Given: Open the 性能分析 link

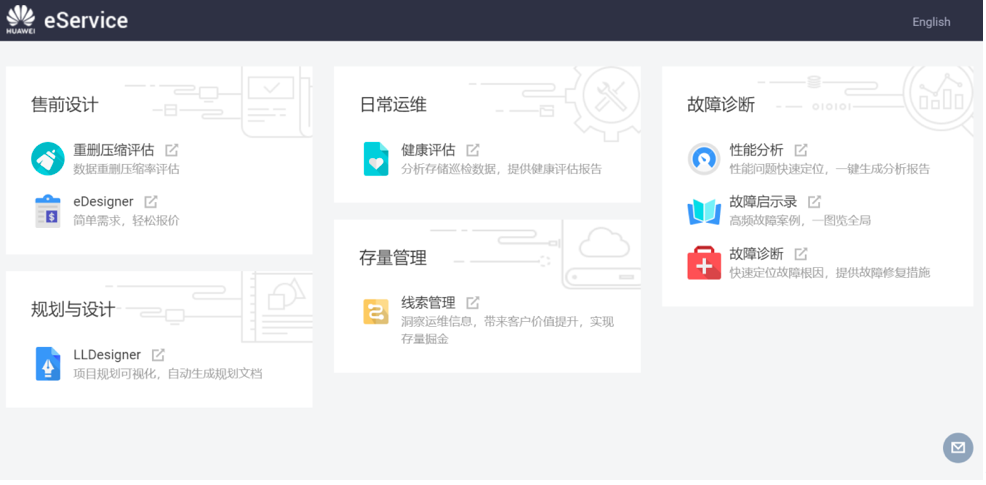Looking at the screenshot, I should click(756, 150).
